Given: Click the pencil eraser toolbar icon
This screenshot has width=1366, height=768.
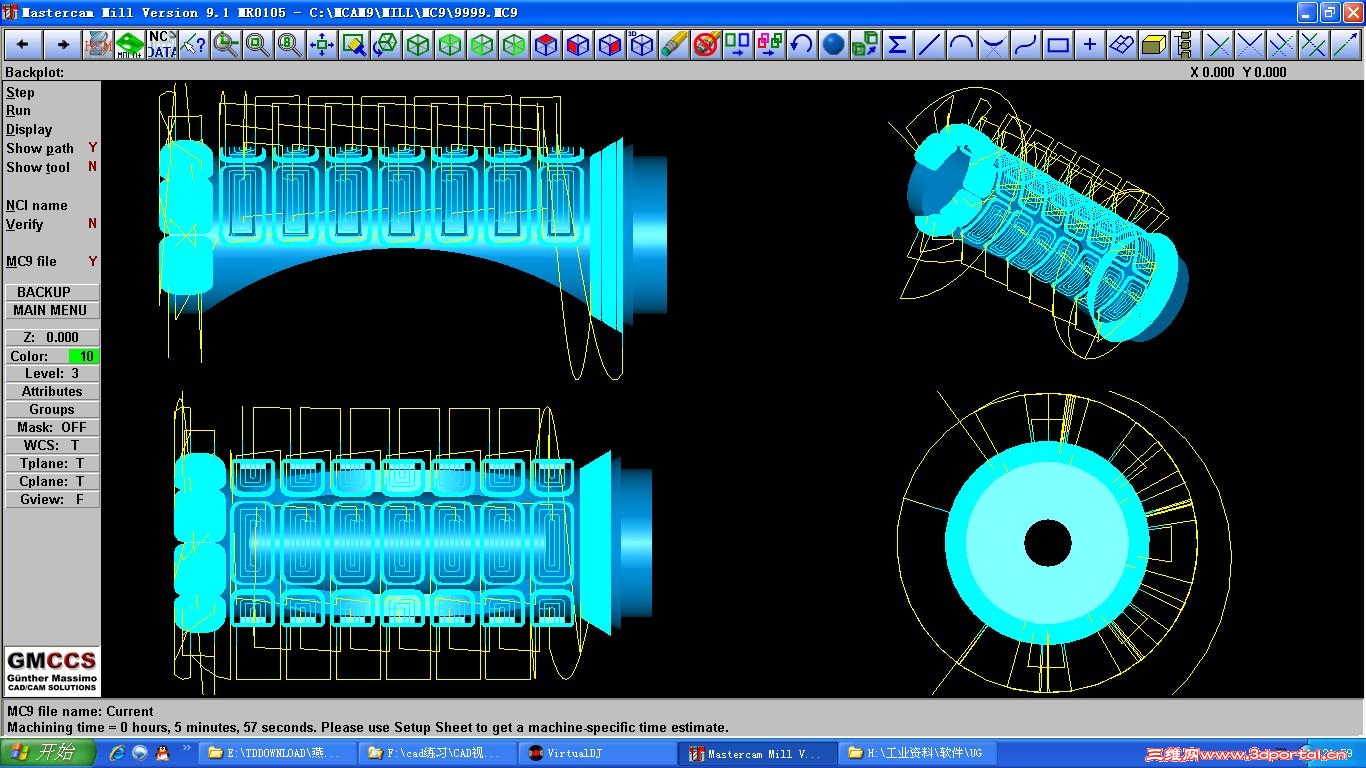Looking at the screenshot, I should pos(674,45).
